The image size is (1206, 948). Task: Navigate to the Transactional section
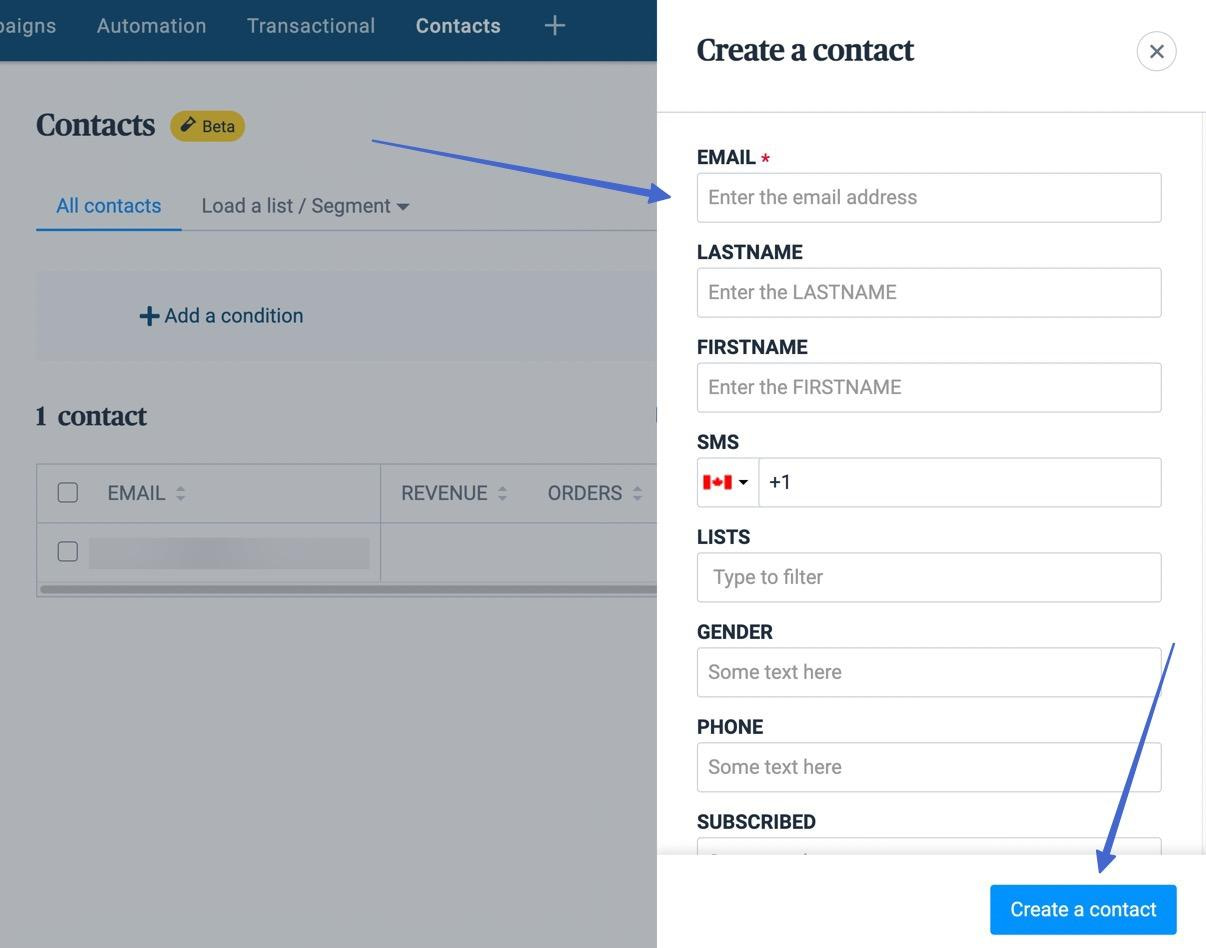pos(310,26)
